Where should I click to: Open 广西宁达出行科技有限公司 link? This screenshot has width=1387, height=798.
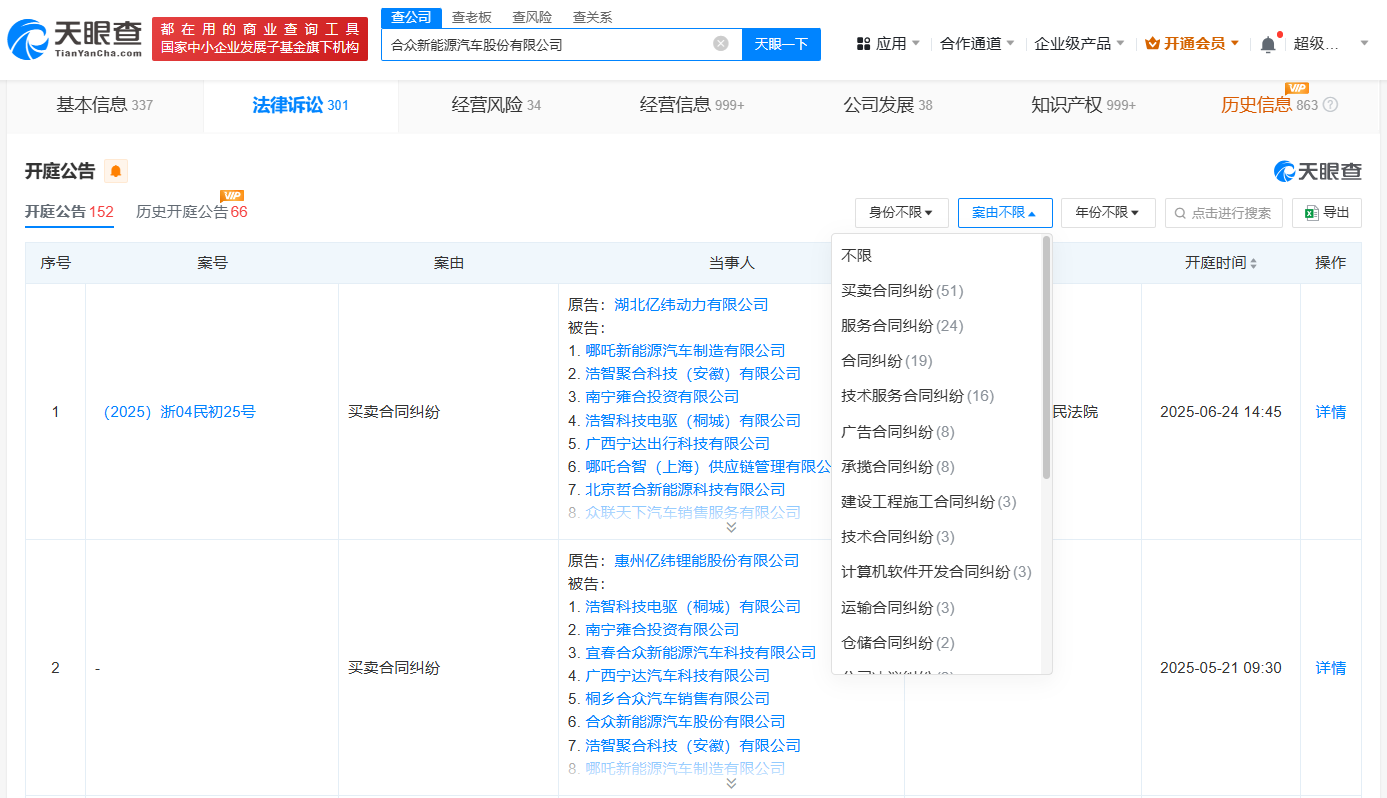678,444
